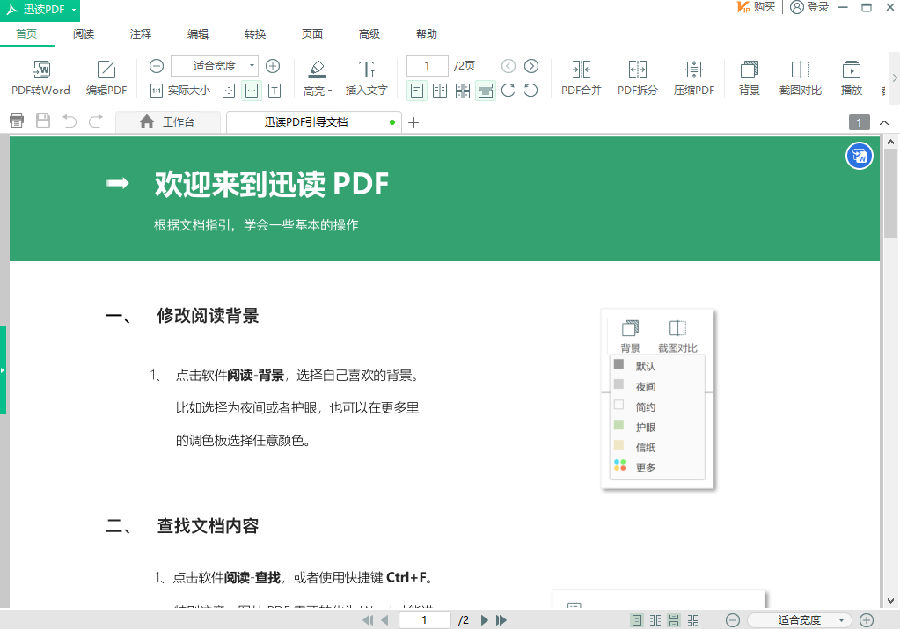Open the 注释 ribbon tab
Image resolution: width=900 pixels, height=629 pixels.
[x=140, y=34]
